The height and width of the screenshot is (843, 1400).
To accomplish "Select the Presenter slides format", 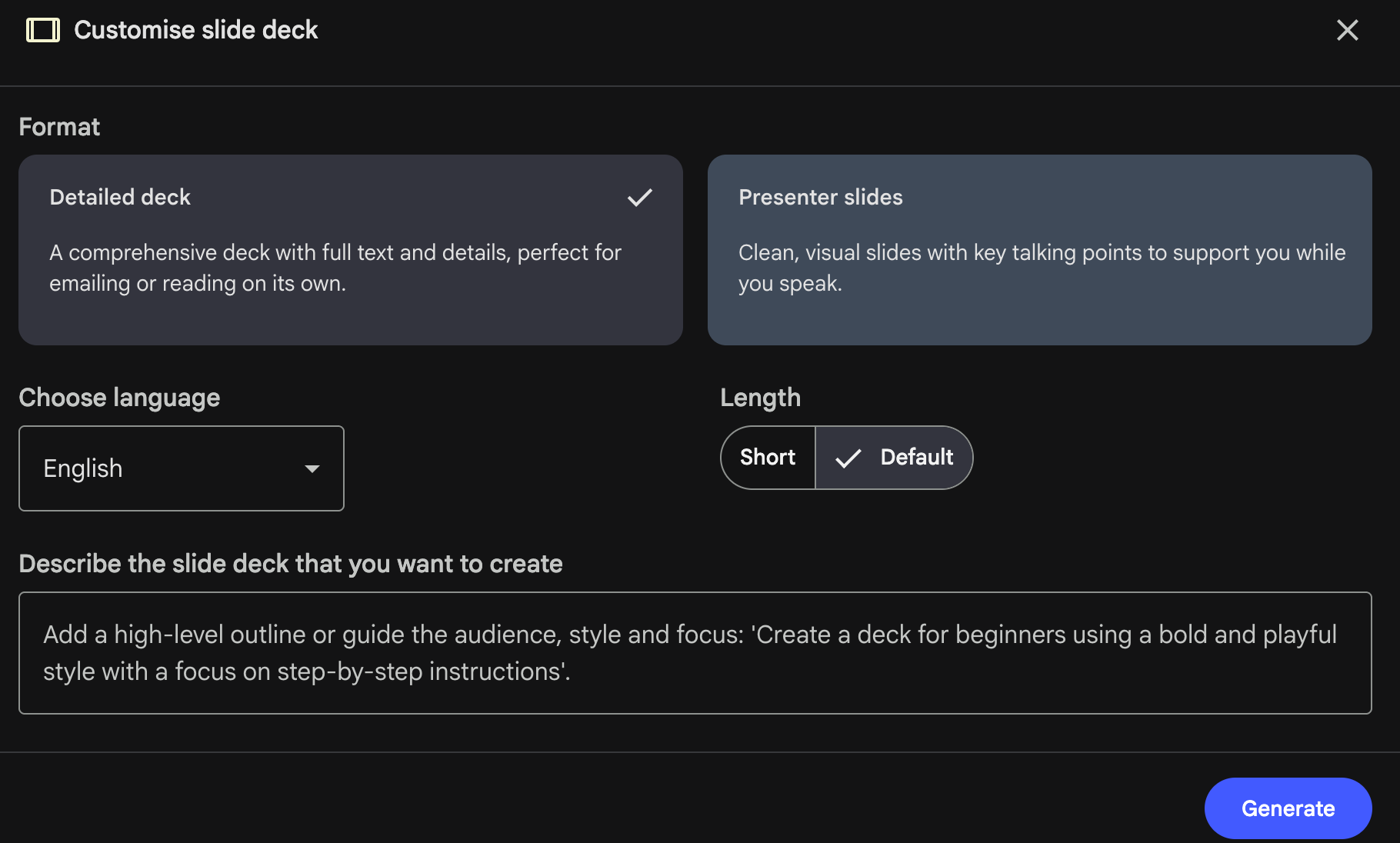I will tap(1039, 250).
